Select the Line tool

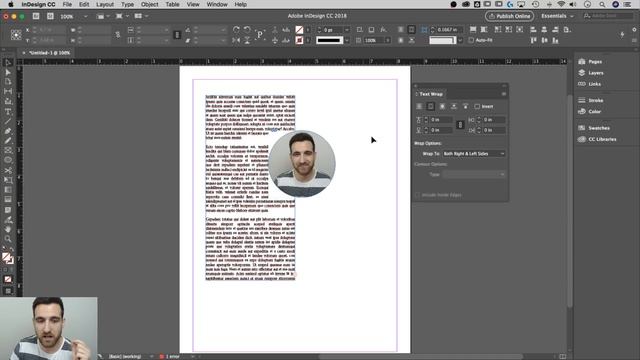click(x=8, y=121)
